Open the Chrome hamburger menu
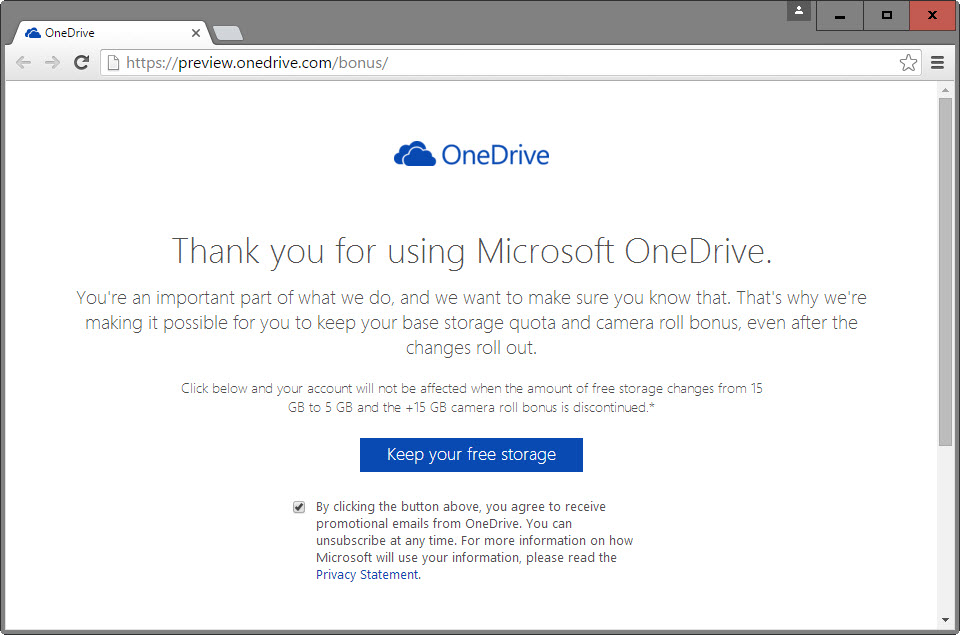 click(x=937, y=62)
